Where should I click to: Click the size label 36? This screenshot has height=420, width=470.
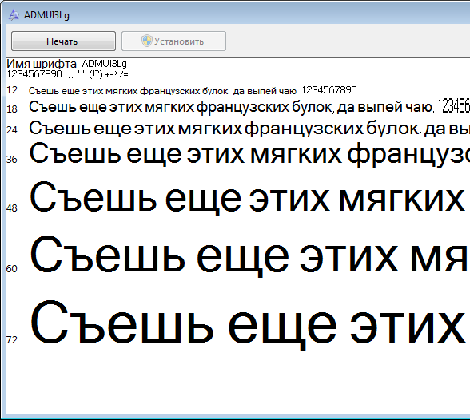[12, 160]
